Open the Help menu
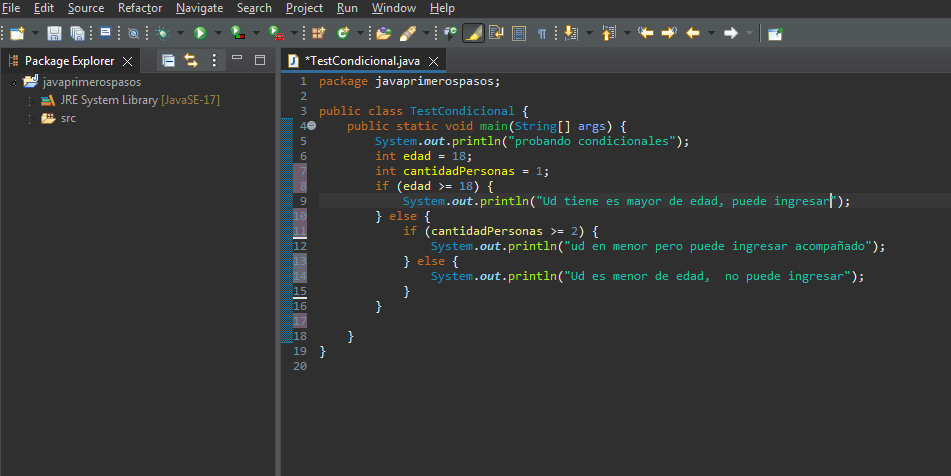Image resolution: width=951 pixels, height=476 pixels. pos(442,8)
